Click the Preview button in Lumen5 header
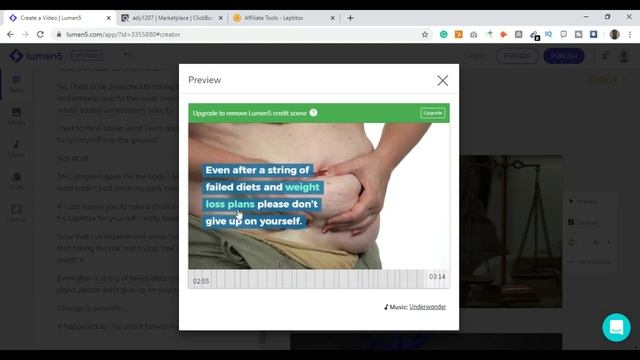 [x=517, y=56]
